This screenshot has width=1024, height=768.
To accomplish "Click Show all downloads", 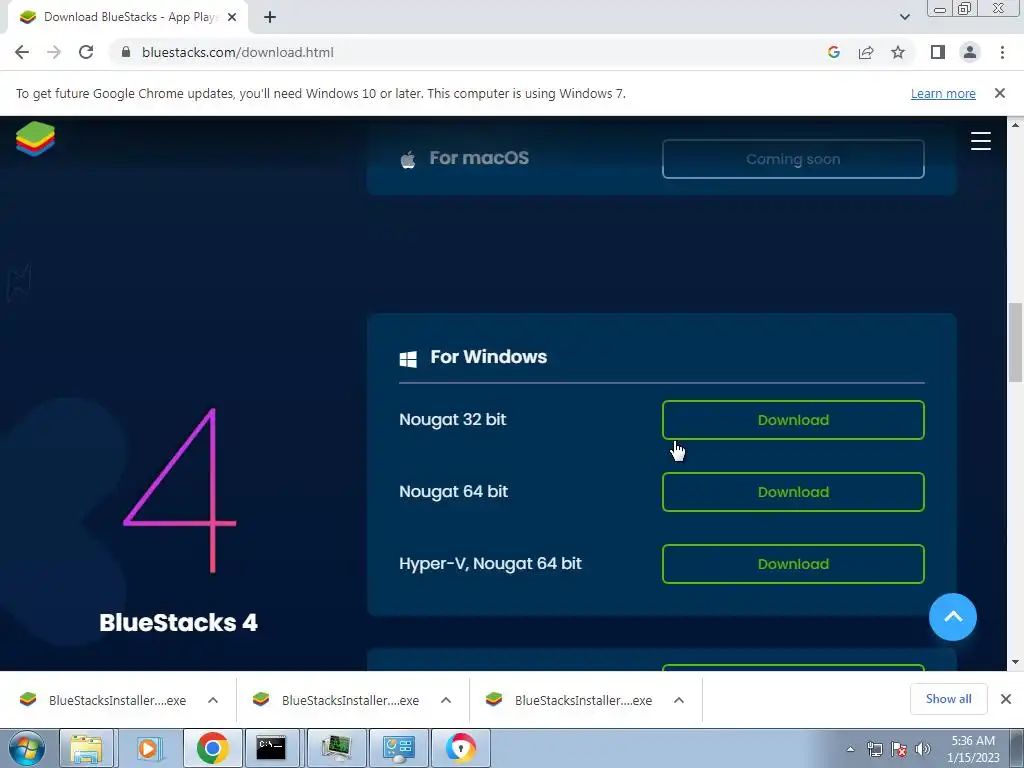I will coord(948,699).
